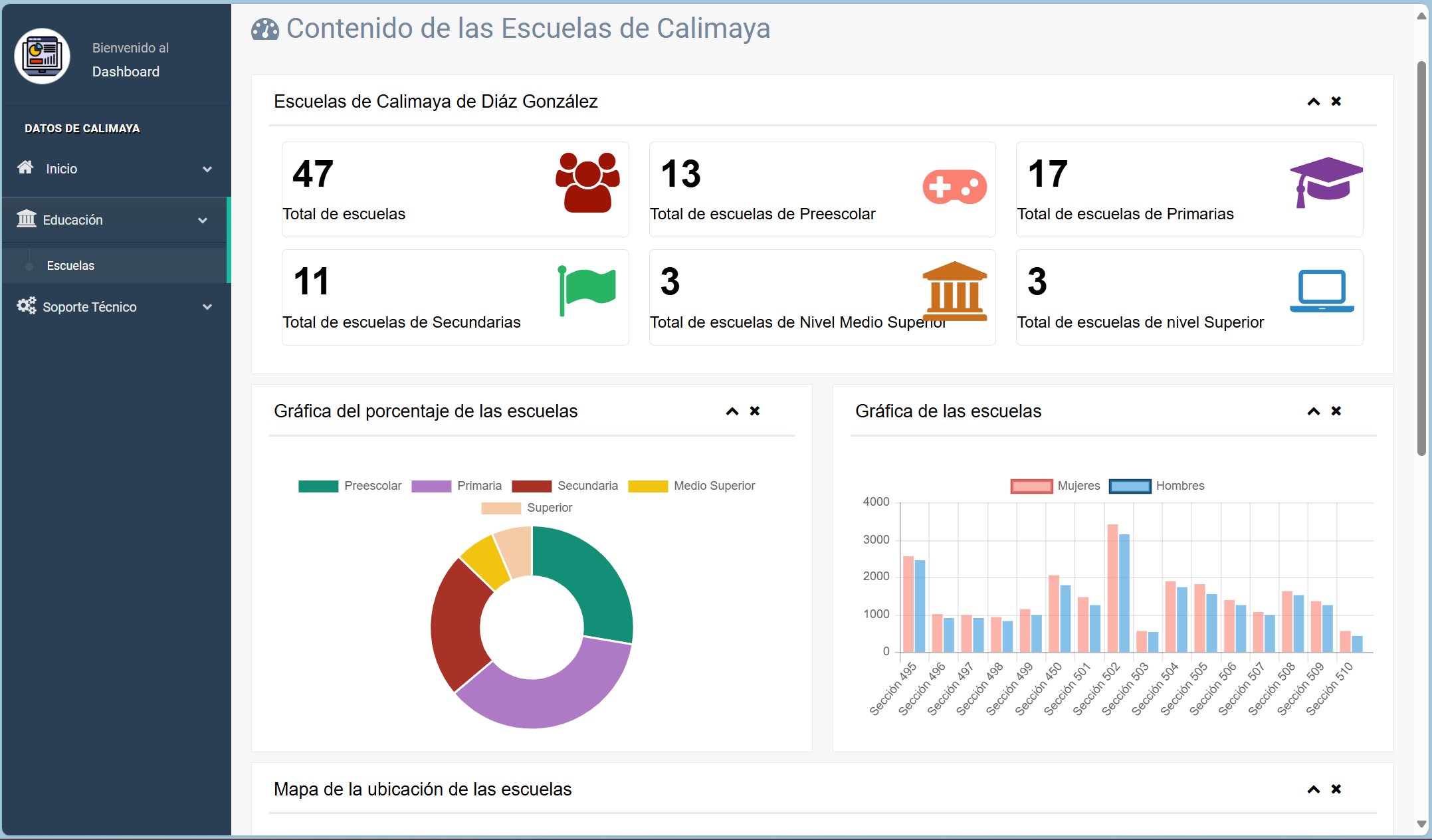Click Total de escuelas de nivel Superior

point(1140,322)
